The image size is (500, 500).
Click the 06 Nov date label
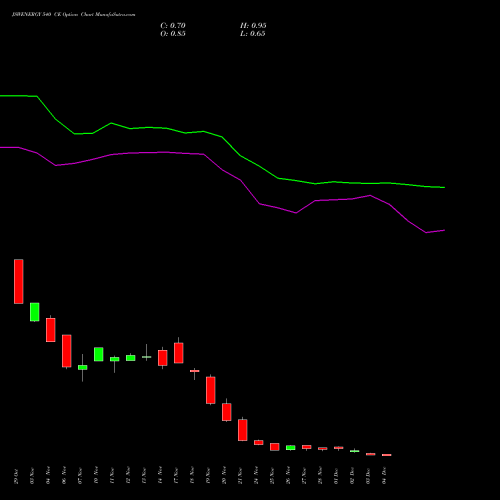pyautogui.click(x=64, y=475)
